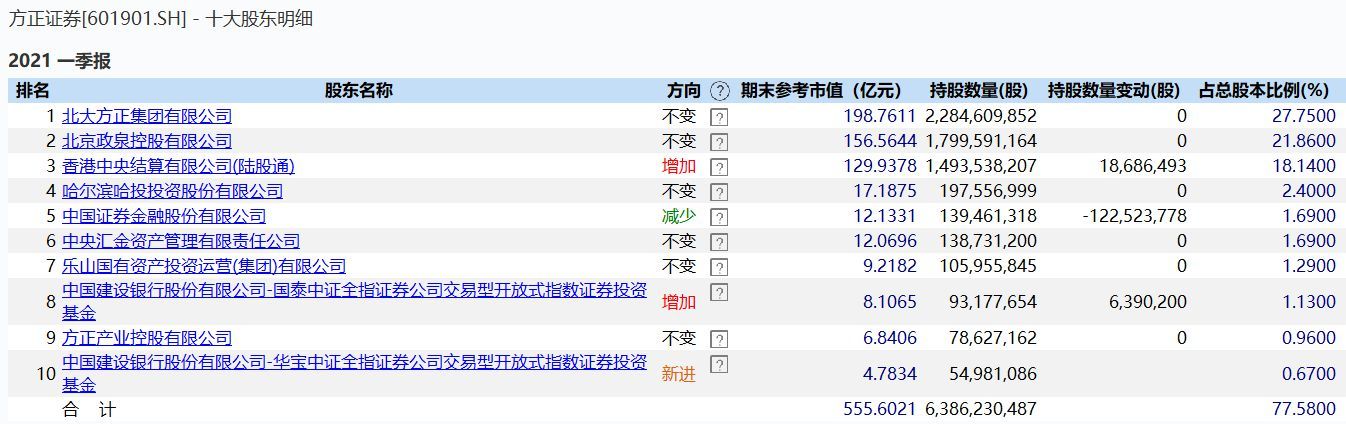Click the 增加 label in 香港中央结算 row
Viewport: 1346px width, 424px height.
pyautogui.click(x=678, y=166)
